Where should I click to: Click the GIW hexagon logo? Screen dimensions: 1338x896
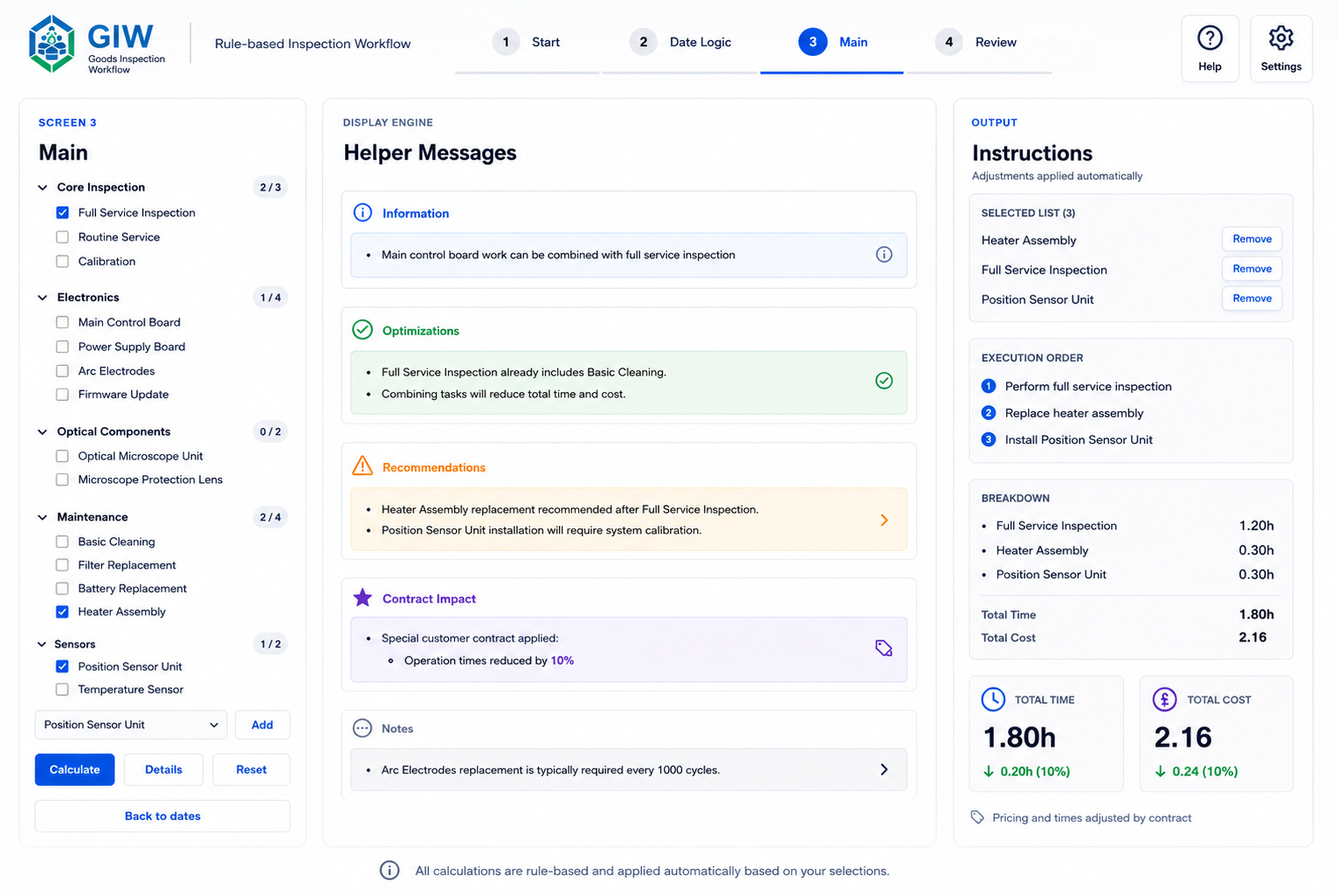point(52,44)
